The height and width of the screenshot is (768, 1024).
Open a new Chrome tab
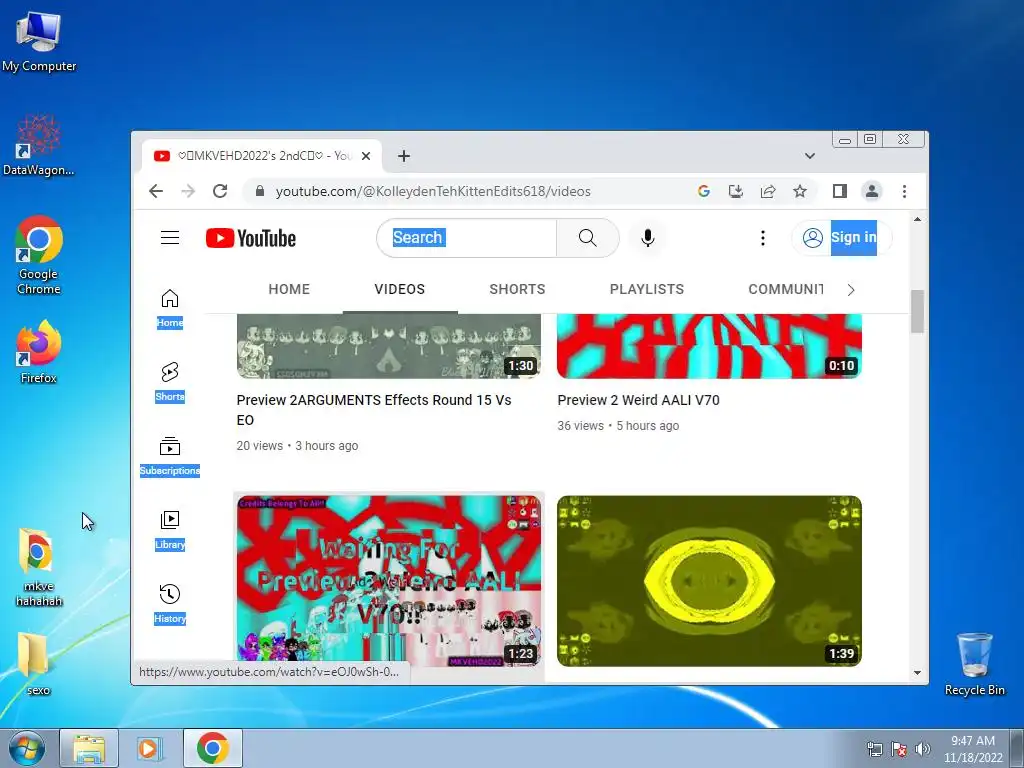(x=404, y=156)
